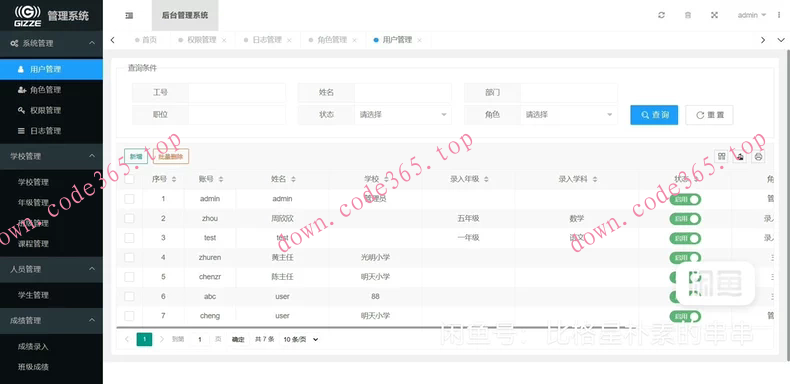
Task: Close the 权限管理 tab
Action: point(224,40)
